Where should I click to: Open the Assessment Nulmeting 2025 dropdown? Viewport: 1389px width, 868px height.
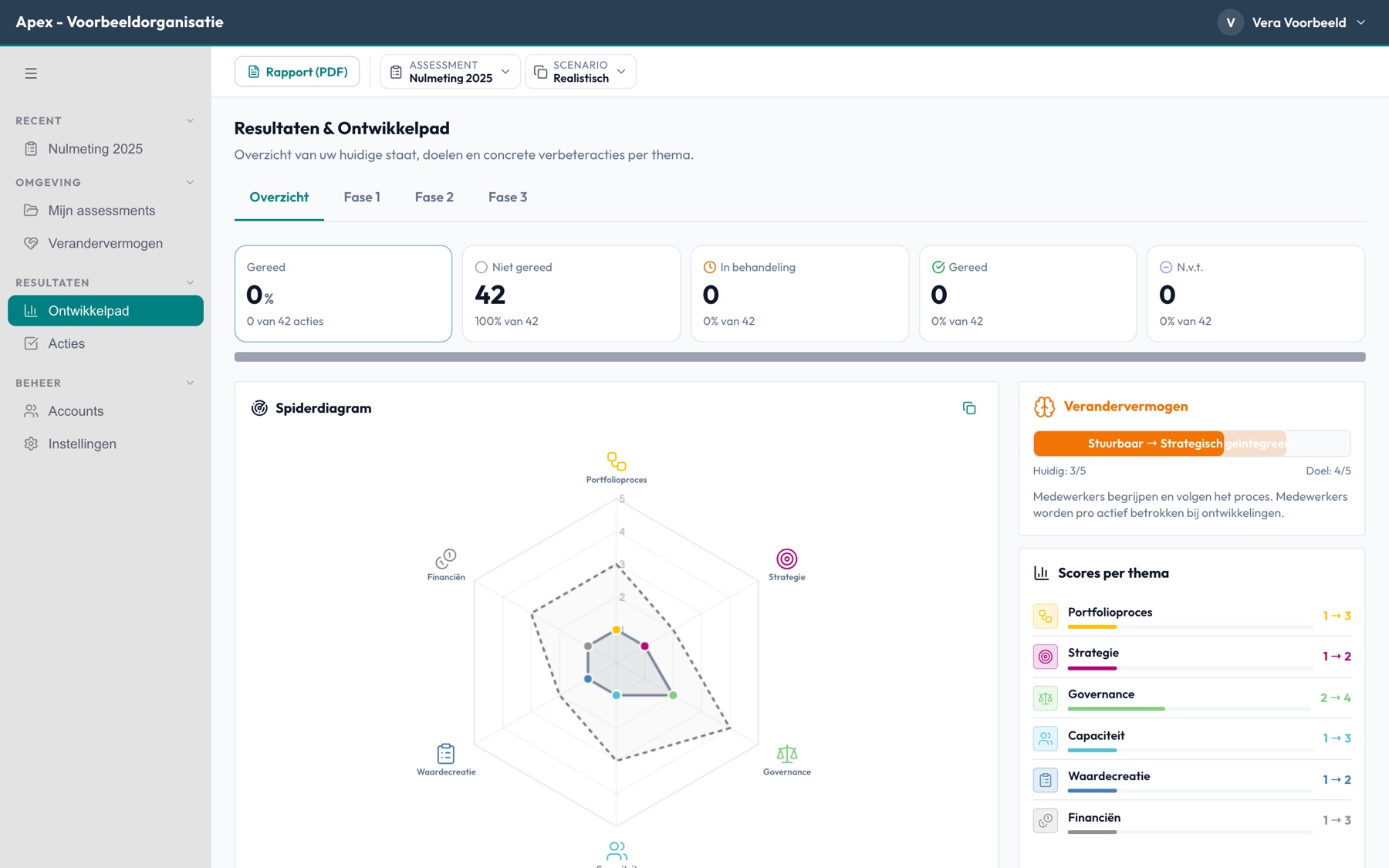tap(450, 72)
